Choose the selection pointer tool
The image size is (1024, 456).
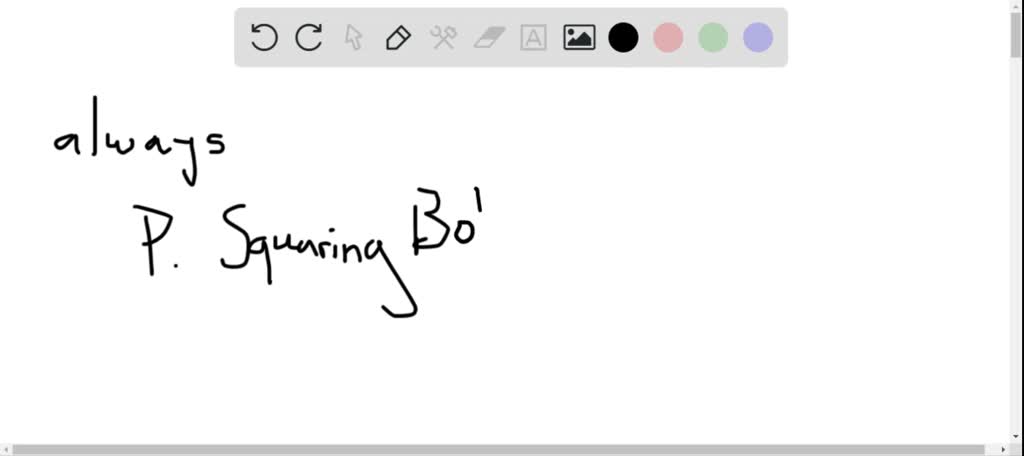click(353, 38)
